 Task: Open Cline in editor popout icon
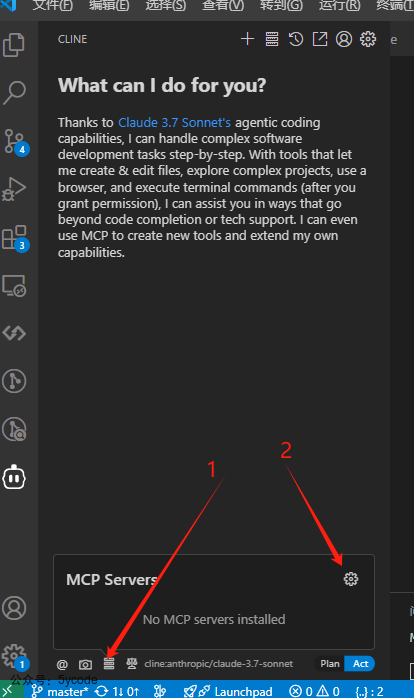(320, 39)
